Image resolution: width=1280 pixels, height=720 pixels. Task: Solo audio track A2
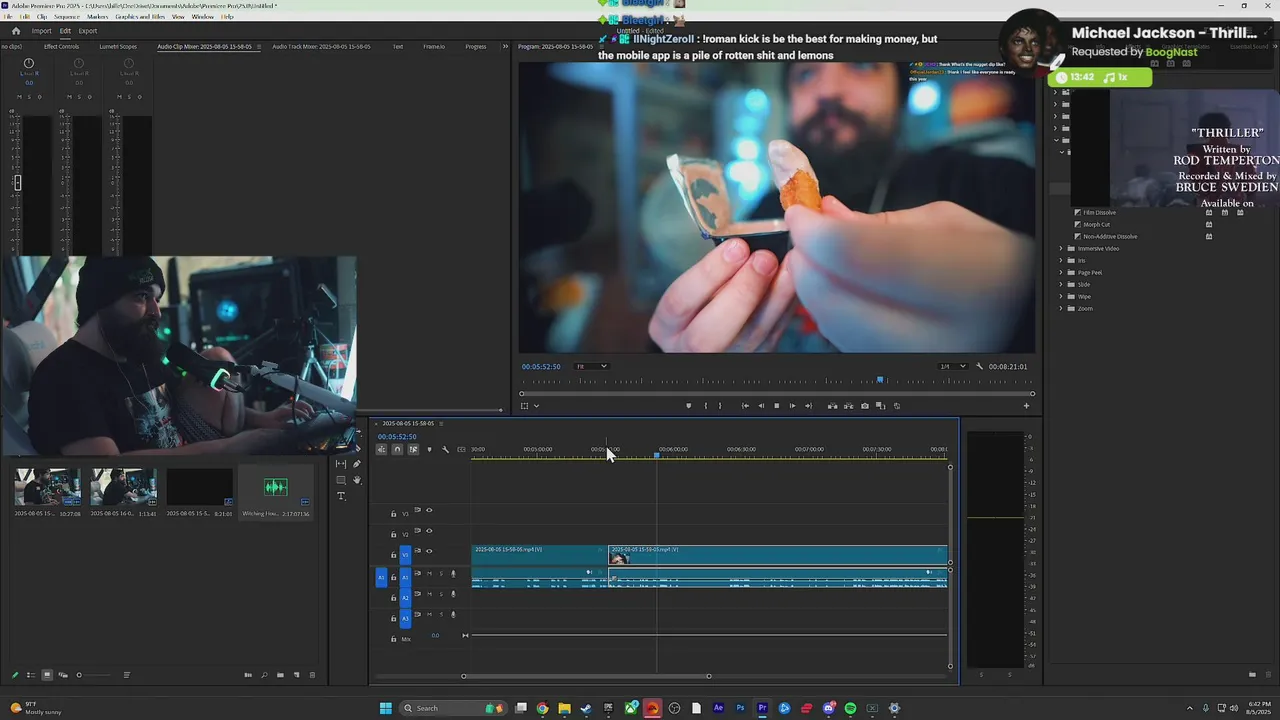pyautogui.click(x=441, y=594)
